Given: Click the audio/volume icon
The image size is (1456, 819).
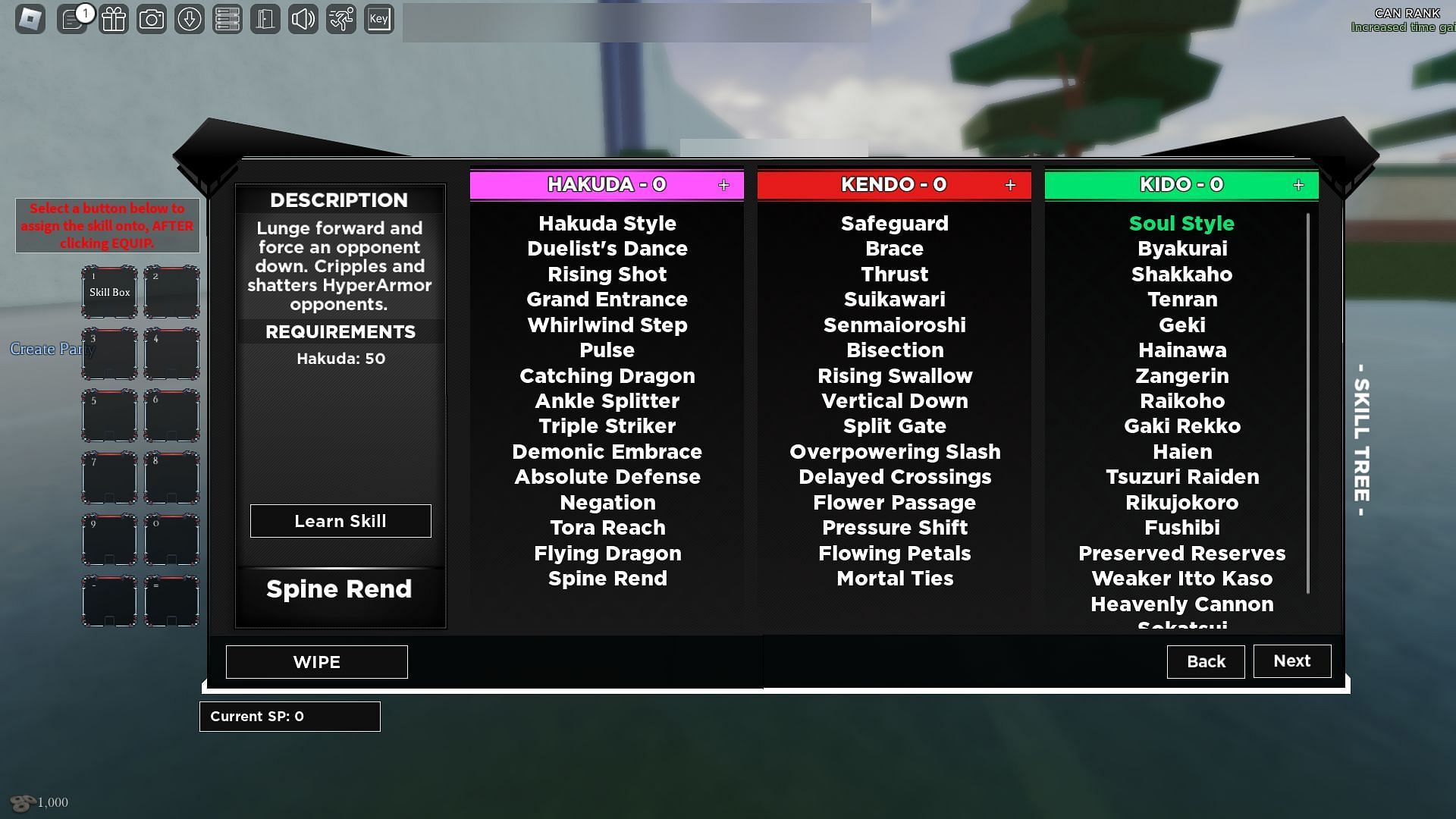Looking at the screenshot, I should click(x=303, y=18).
